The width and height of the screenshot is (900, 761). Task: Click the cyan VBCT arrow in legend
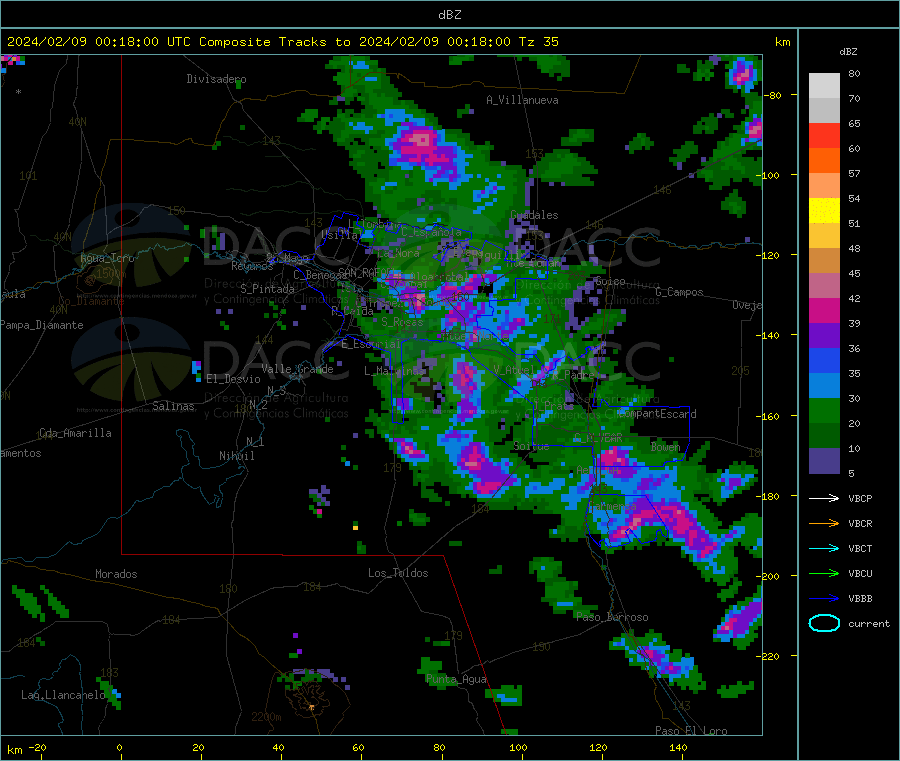(824, 548)
